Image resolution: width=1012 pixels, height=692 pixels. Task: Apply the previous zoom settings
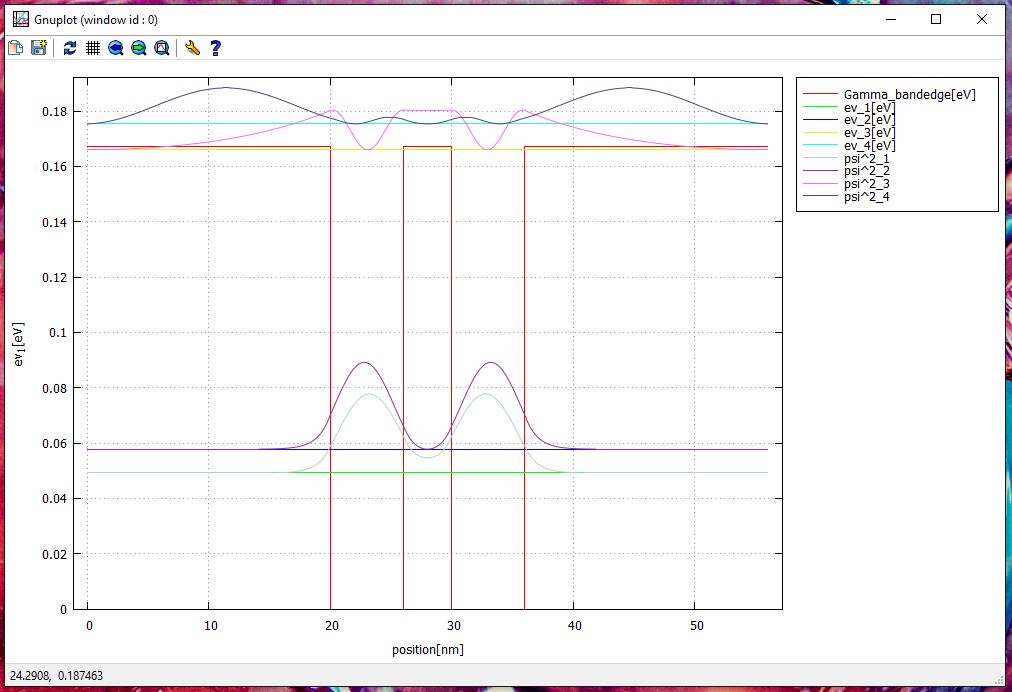coord(116,48)
